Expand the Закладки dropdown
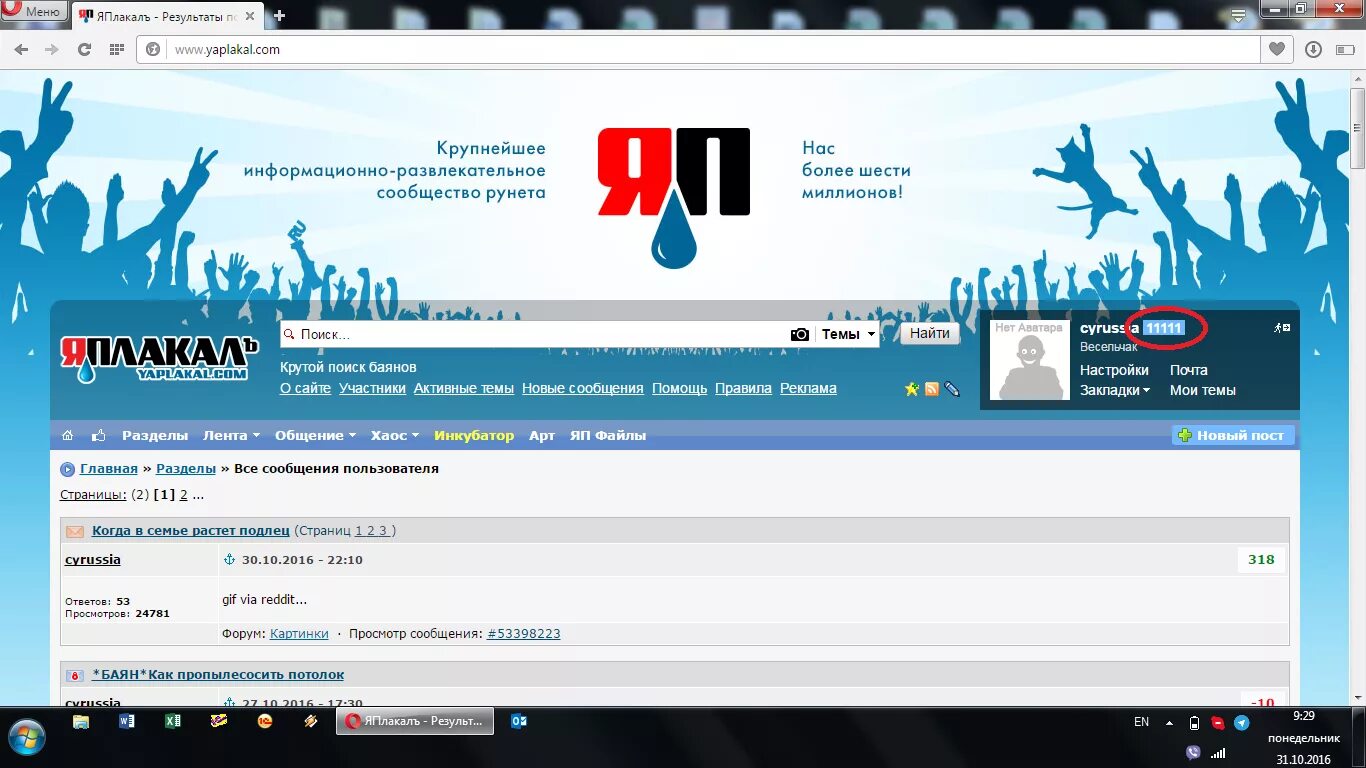The height and width of the screenshot is (768, 1366). pos(1115,390)
